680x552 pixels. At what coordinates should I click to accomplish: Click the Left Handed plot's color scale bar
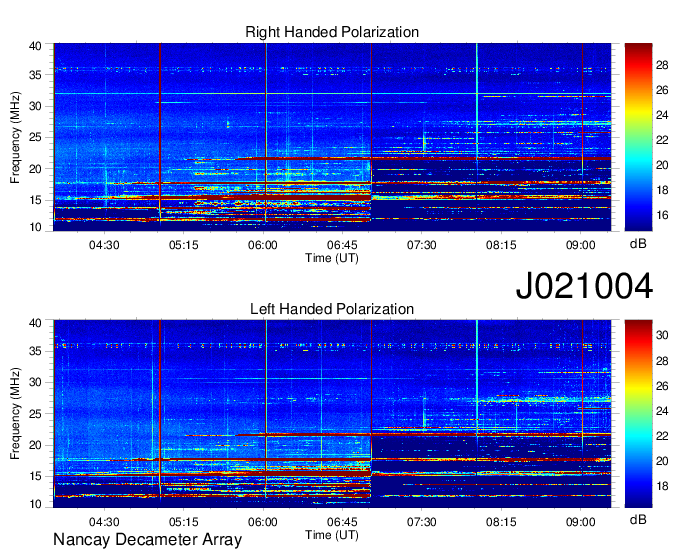coord(638,414)
